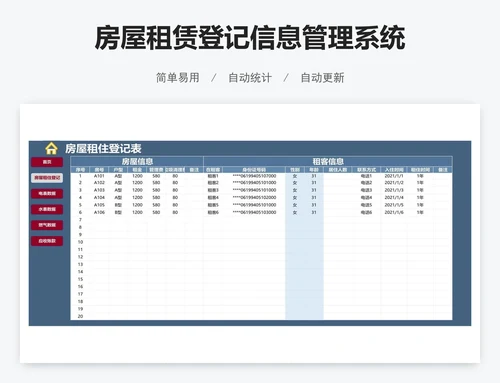Click the 户型 column header

coord(118,170)
